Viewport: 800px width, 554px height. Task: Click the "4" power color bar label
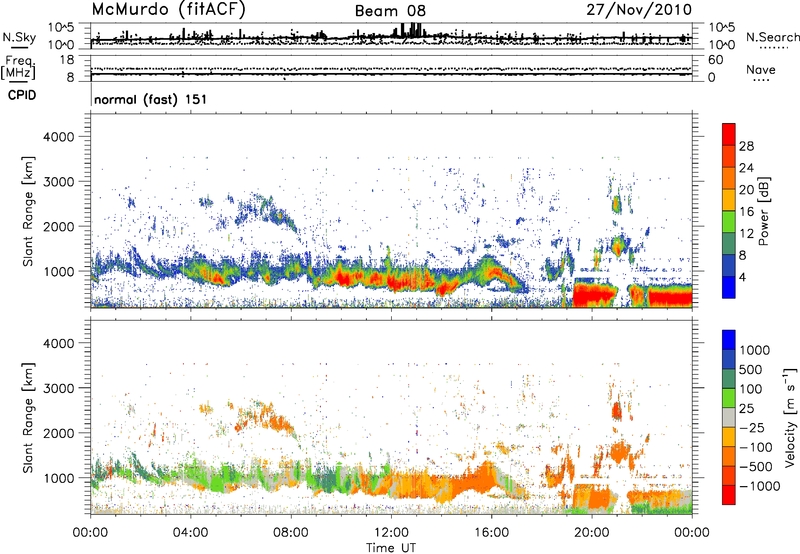pos(743,278)
